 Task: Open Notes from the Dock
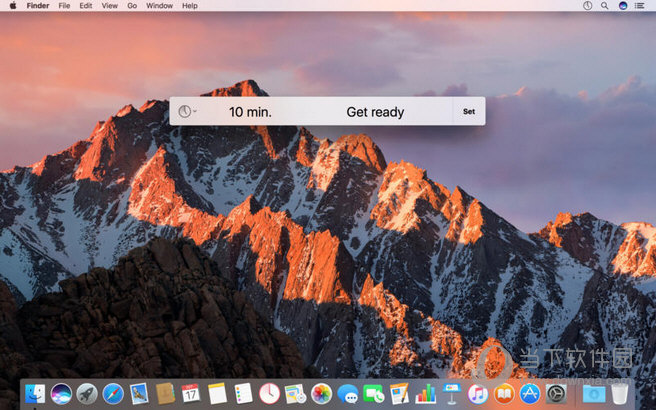(217, 394)
